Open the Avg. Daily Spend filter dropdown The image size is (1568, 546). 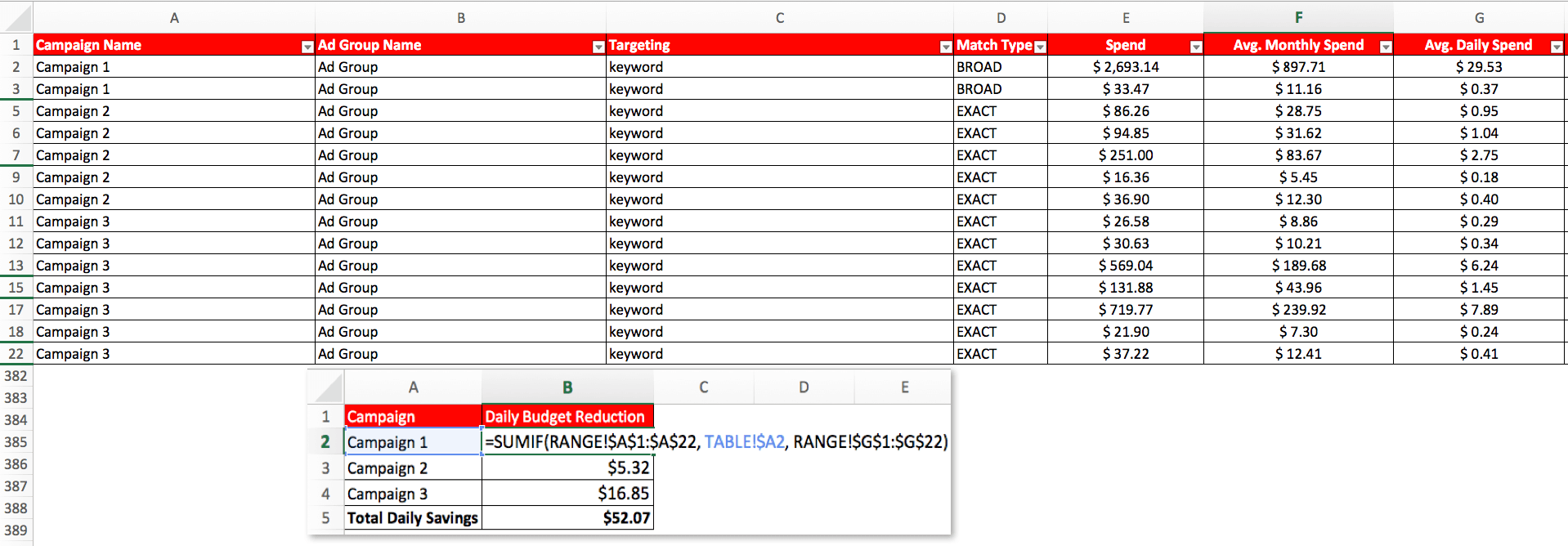[1557, 47]
